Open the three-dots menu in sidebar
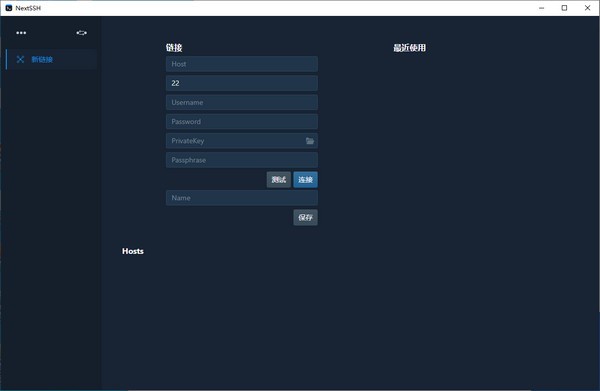Screen dimensions: 600x391 point(21,33)
